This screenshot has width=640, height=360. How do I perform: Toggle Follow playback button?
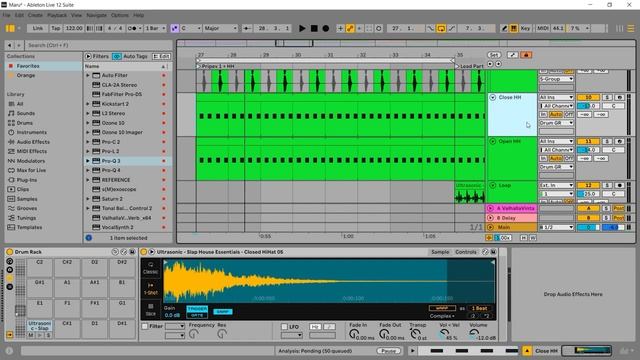pos(247,28)
